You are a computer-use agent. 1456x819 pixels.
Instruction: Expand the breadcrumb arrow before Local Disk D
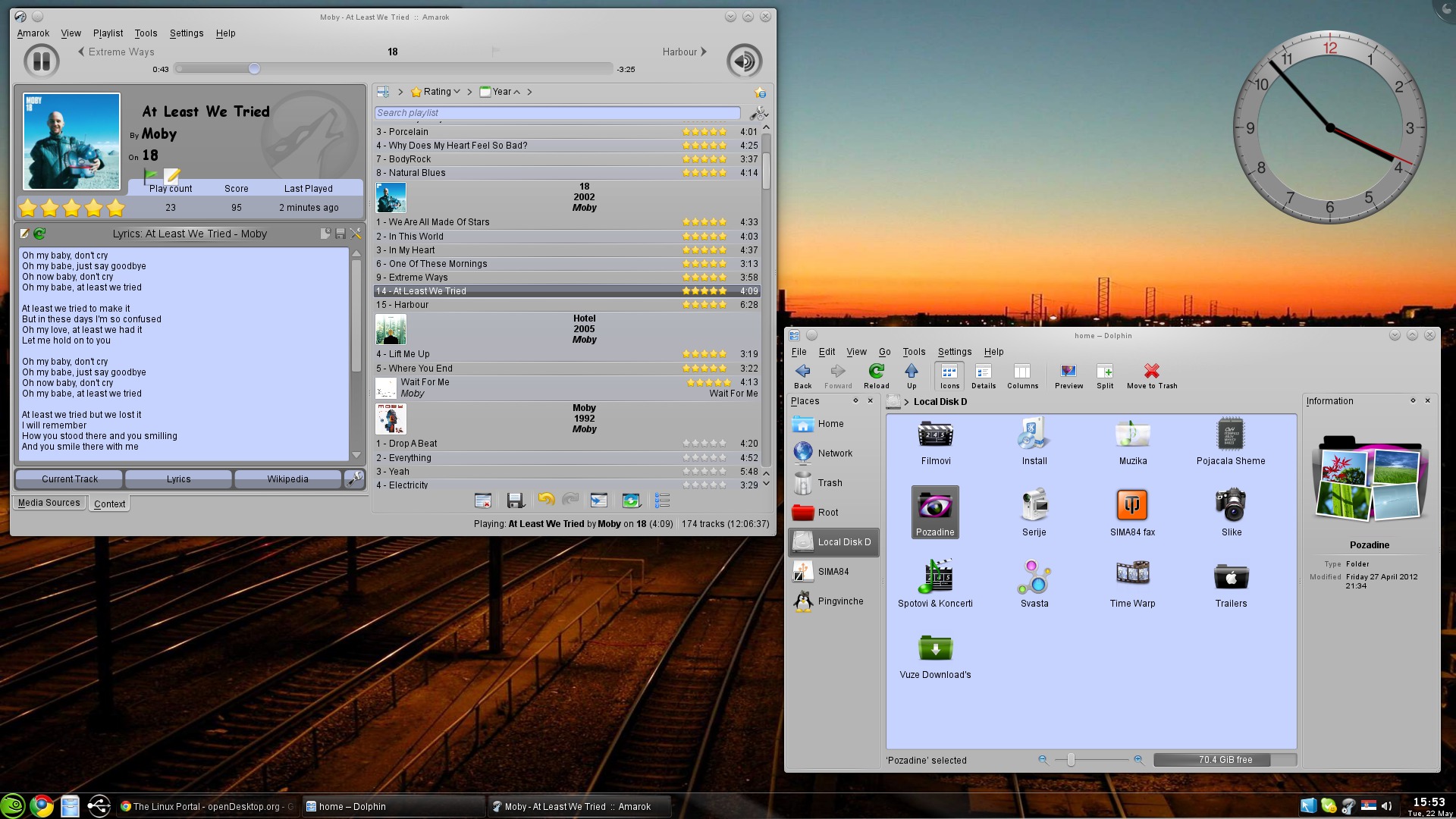tap(906, 402)
